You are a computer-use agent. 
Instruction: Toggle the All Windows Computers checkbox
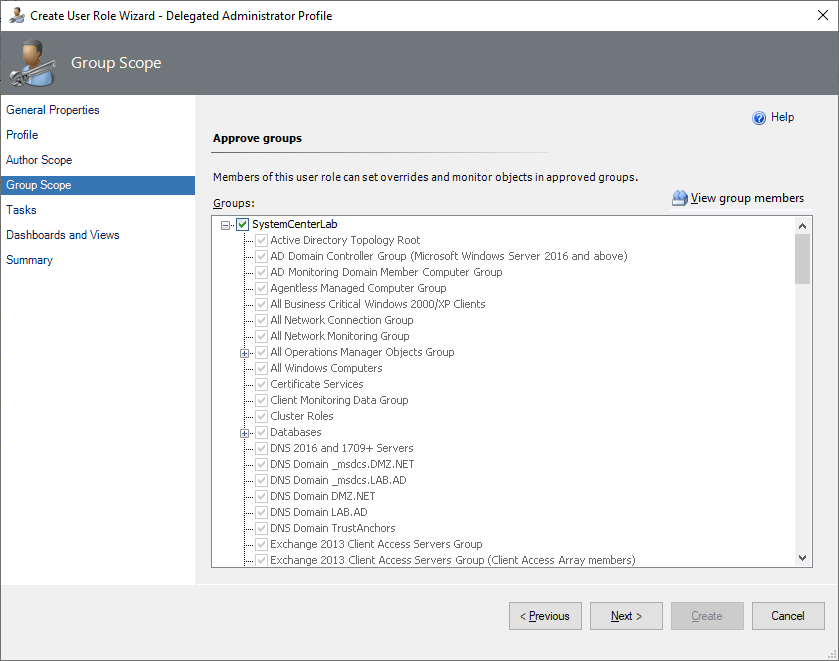(x=261, y=368)
